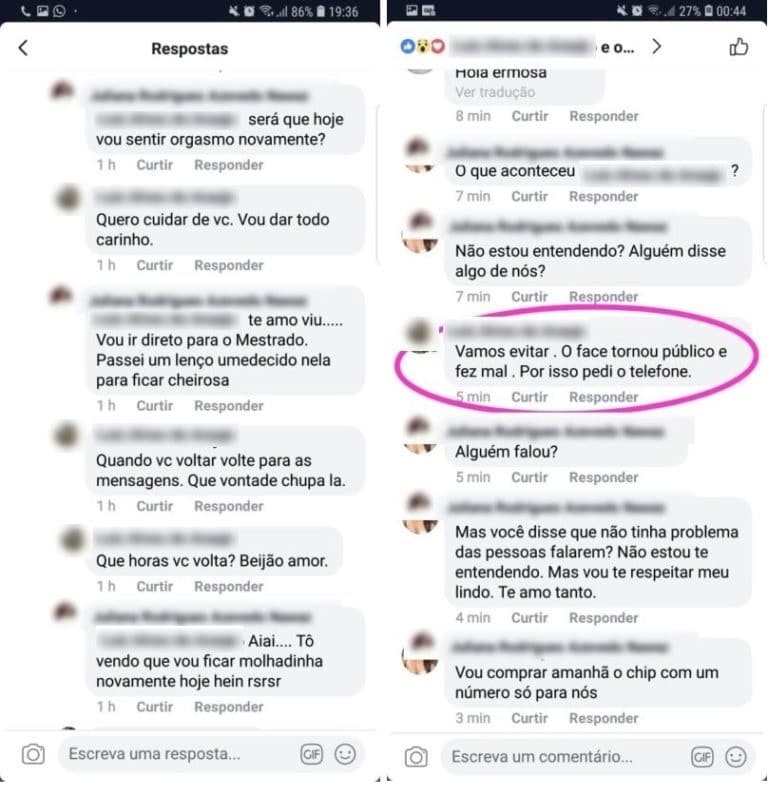Click Curtir under 'Quero cuidar de vc' comment
This screenshot has height=796, width=768.
coord(155,265)
